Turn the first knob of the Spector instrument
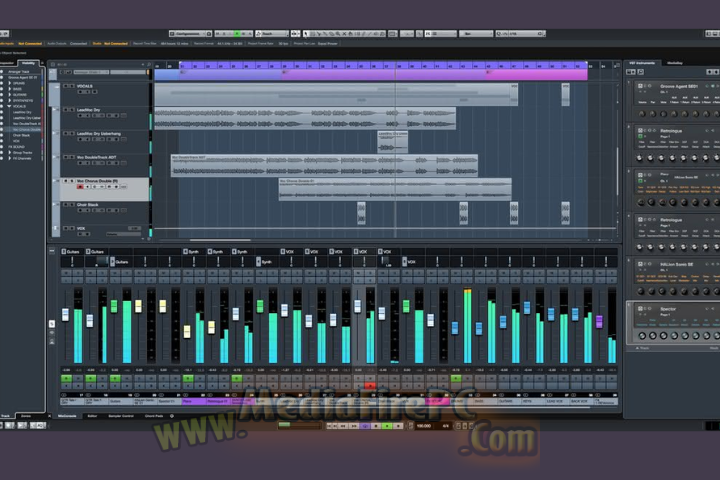Viewport: 720px width, 480px height. click(642, 336)
